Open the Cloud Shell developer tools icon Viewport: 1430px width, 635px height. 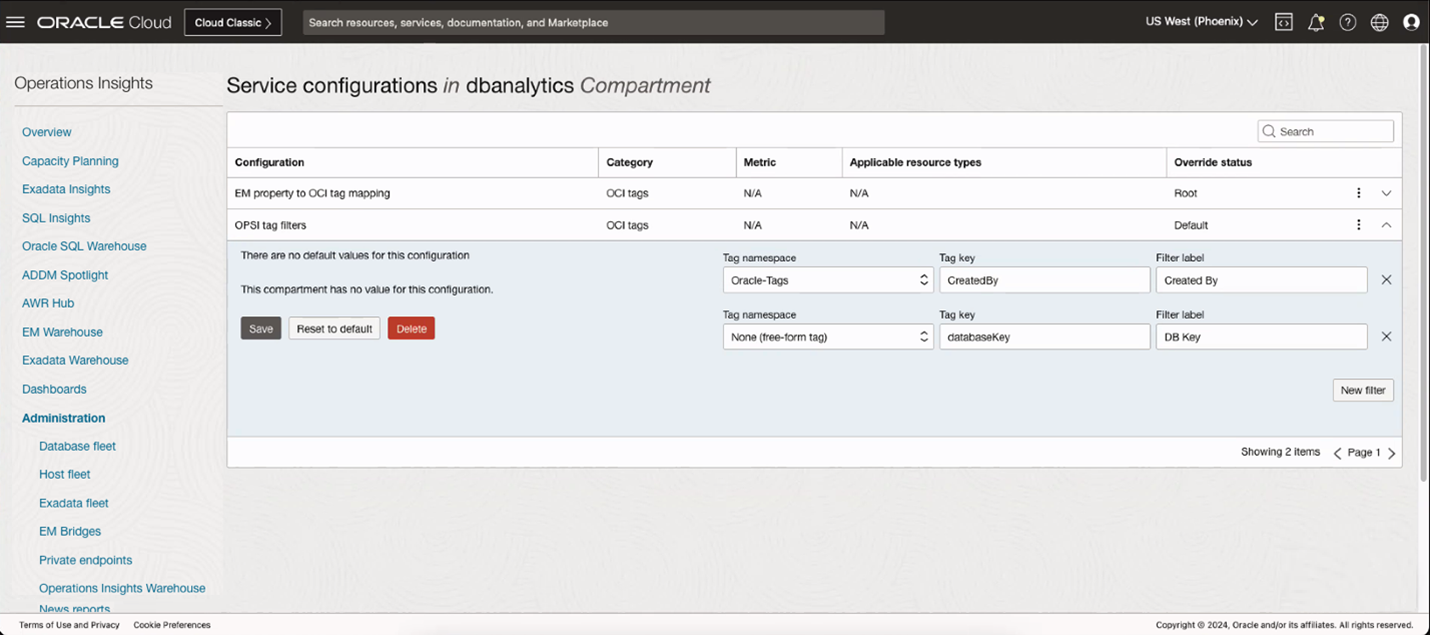click(x=1284, y=22)
